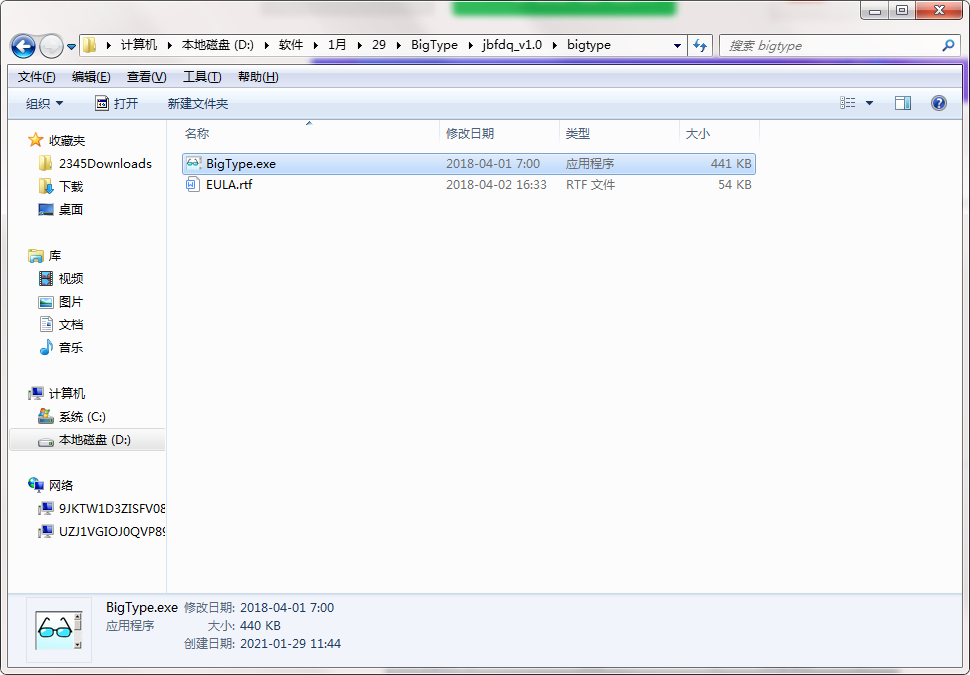Expand arrow between BigType and jbfdq_v1.0
970x675 pixels.
pyautogui.click(x=471, y=45)
